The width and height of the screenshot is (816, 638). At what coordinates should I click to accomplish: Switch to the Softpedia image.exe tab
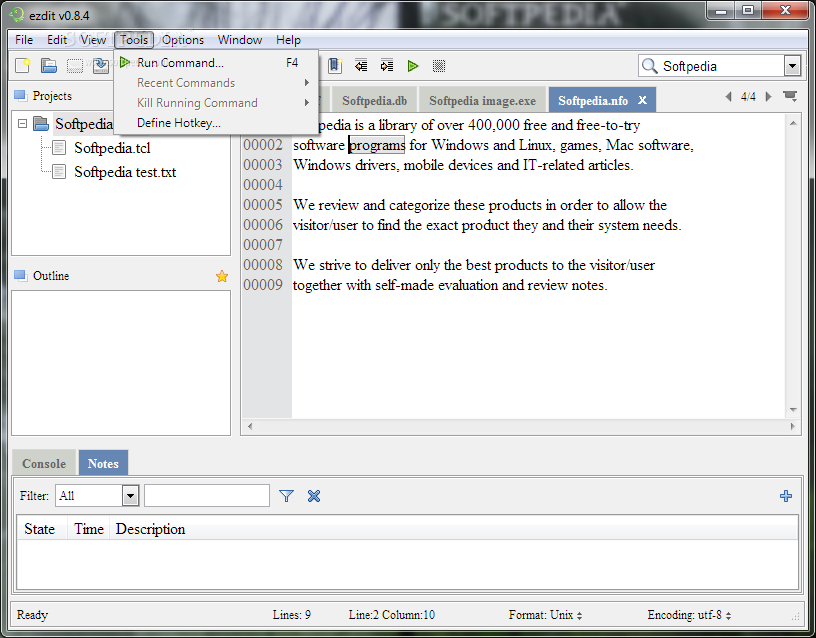[x=482, y=100]
